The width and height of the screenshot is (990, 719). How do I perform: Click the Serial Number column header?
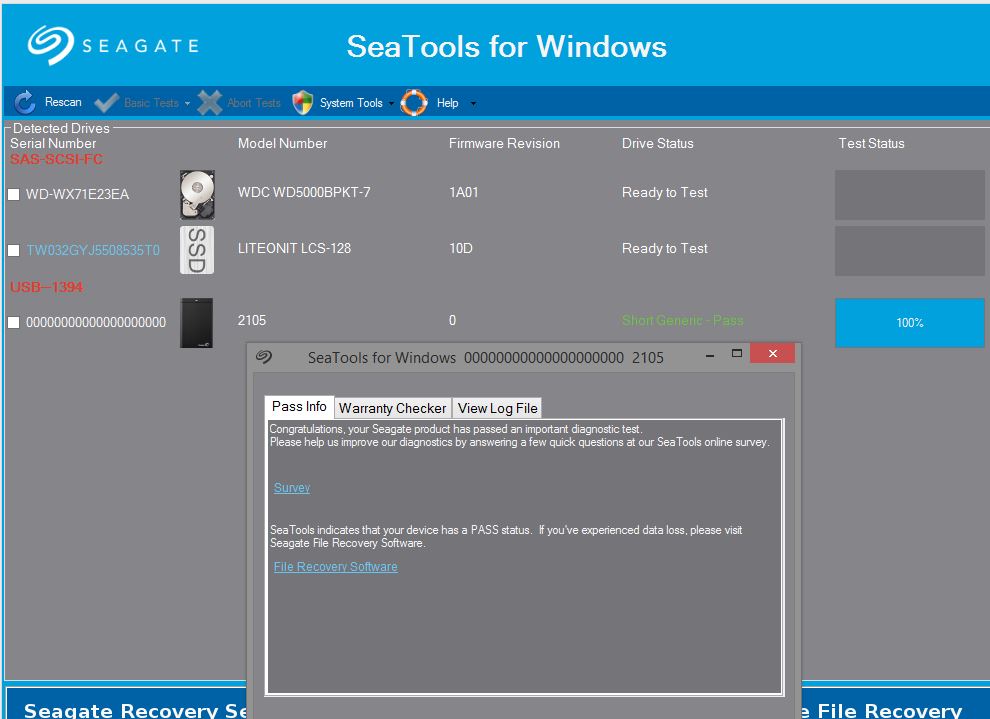[x=53, y=143]
